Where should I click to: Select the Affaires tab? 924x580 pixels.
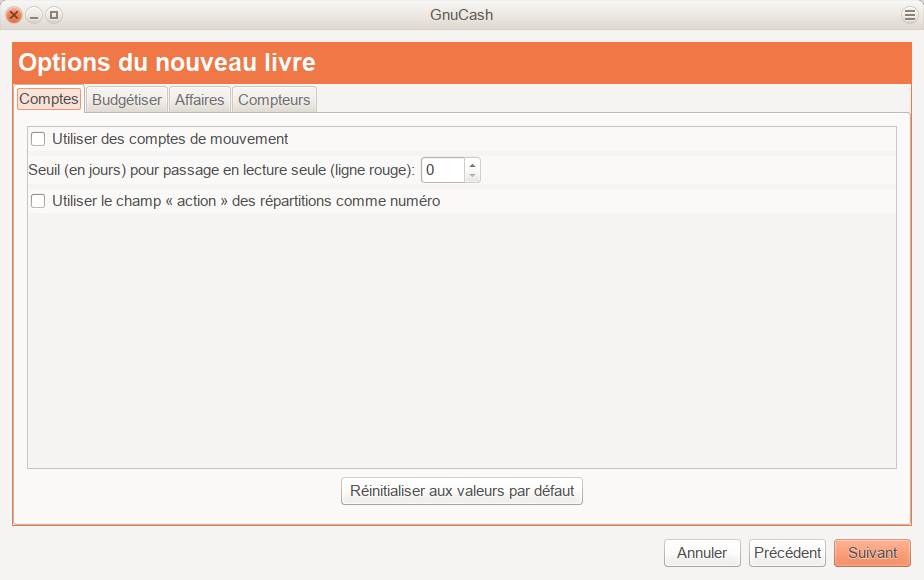point(200,100)
